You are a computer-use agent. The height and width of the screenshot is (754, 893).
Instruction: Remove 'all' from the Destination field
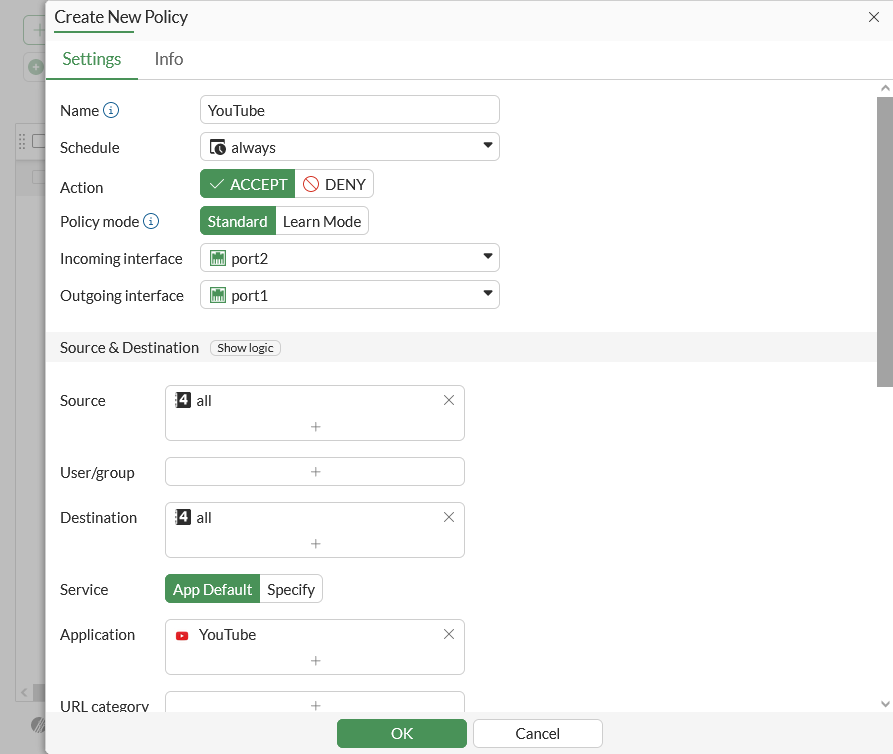point(449,517)
